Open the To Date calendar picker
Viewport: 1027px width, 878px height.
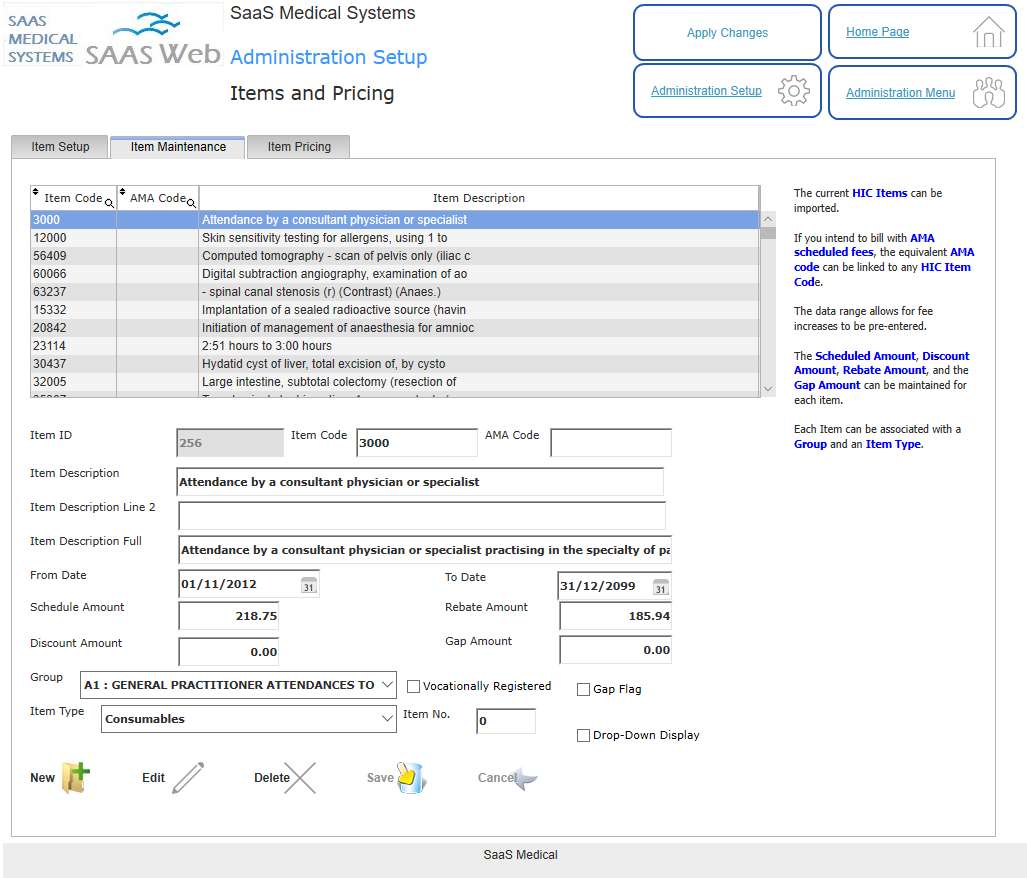coord(661,587)
